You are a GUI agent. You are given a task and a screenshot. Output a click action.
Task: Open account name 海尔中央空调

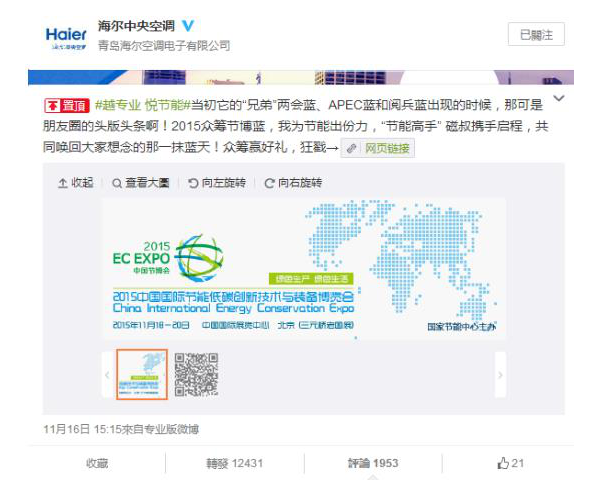point(136,26)
